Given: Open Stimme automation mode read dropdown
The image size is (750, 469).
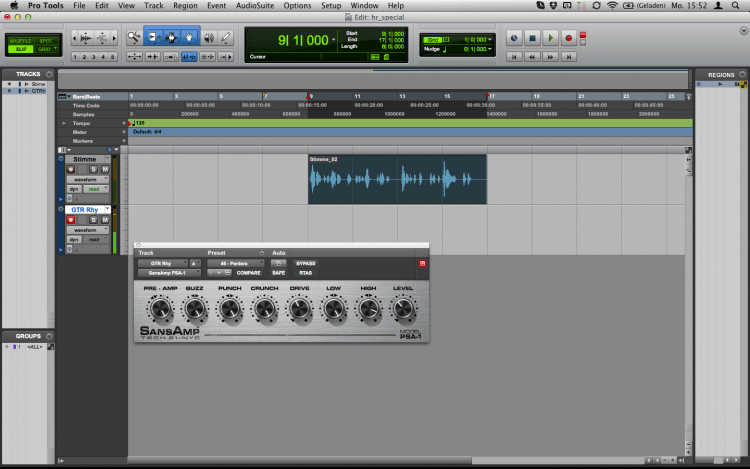Looking at the screenshot, I should click(x=96, y=189).
